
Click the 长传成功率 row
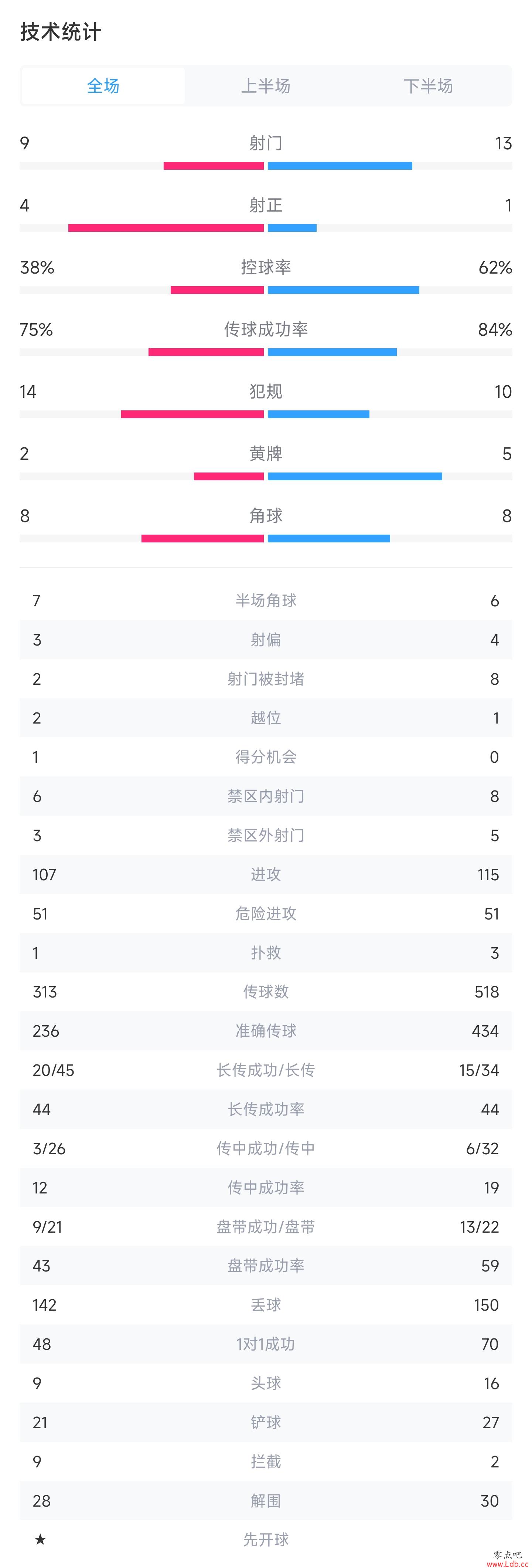[x=266, y=1109]
